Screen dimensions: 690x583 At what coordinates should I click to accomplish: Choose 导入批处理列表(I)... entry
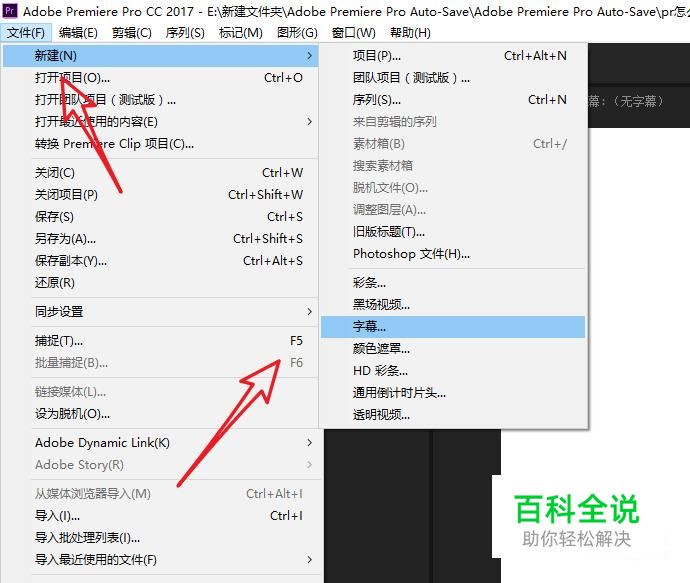click(161, 538)
